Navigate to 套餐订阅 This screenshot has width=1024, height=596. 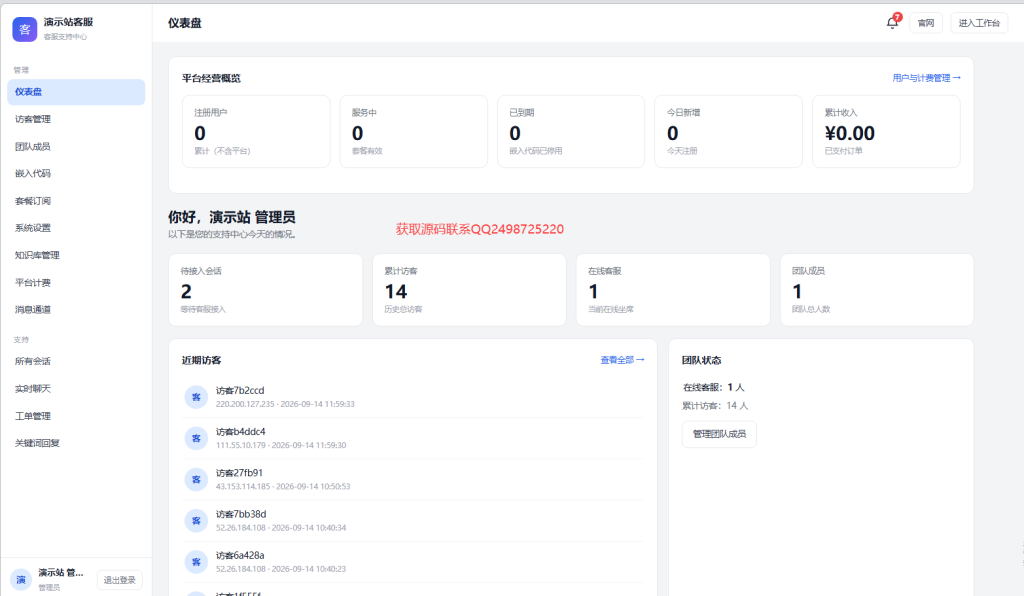tap(76, 201)
